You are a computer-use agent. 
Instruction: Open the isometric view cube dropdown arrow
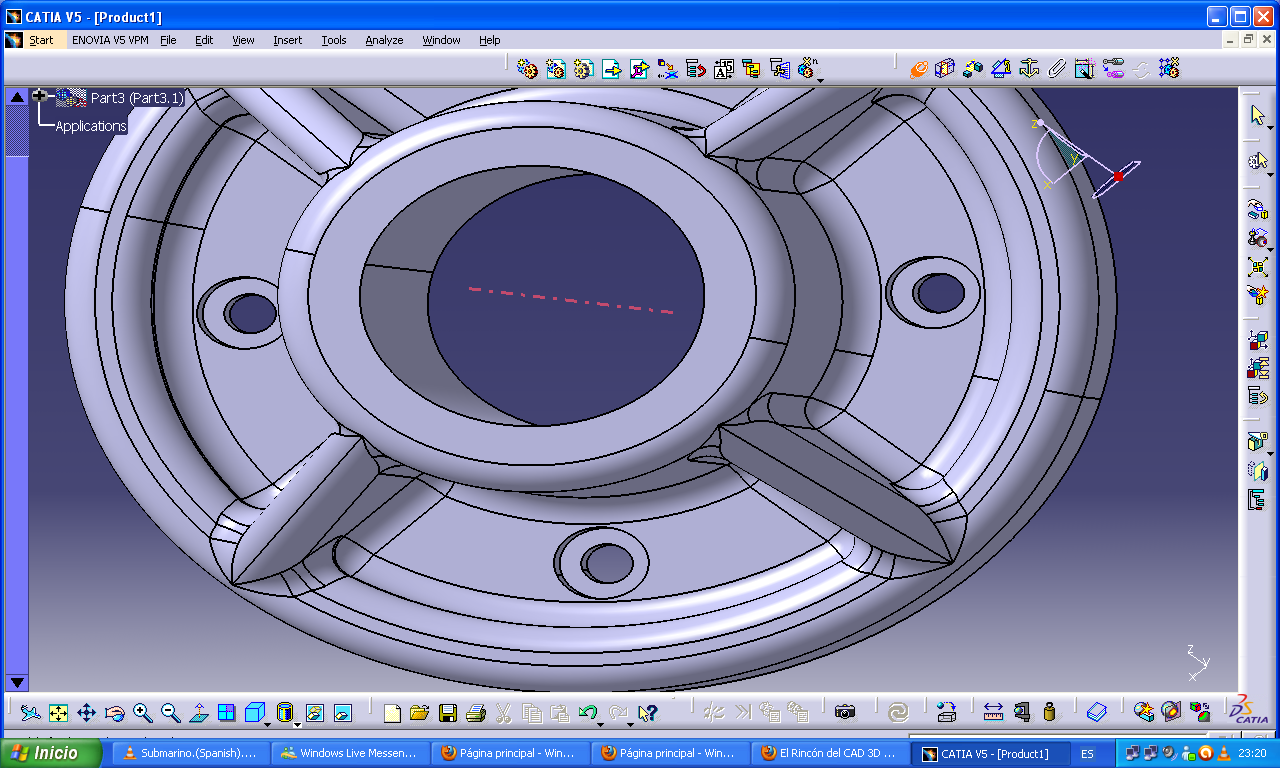268,723
